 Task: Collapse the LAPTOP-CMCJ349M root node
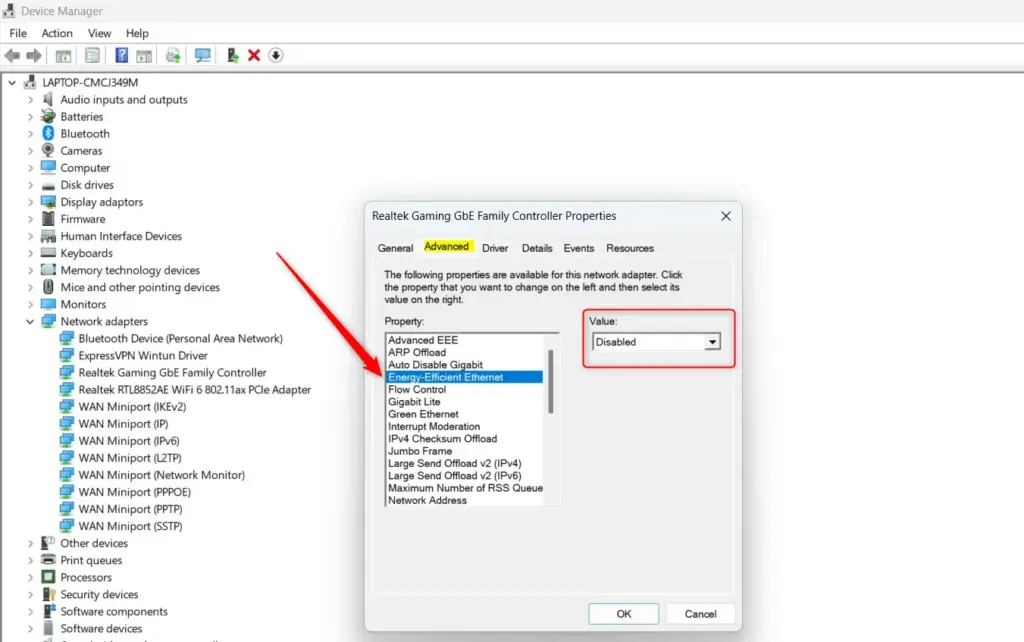coord(12,83)
